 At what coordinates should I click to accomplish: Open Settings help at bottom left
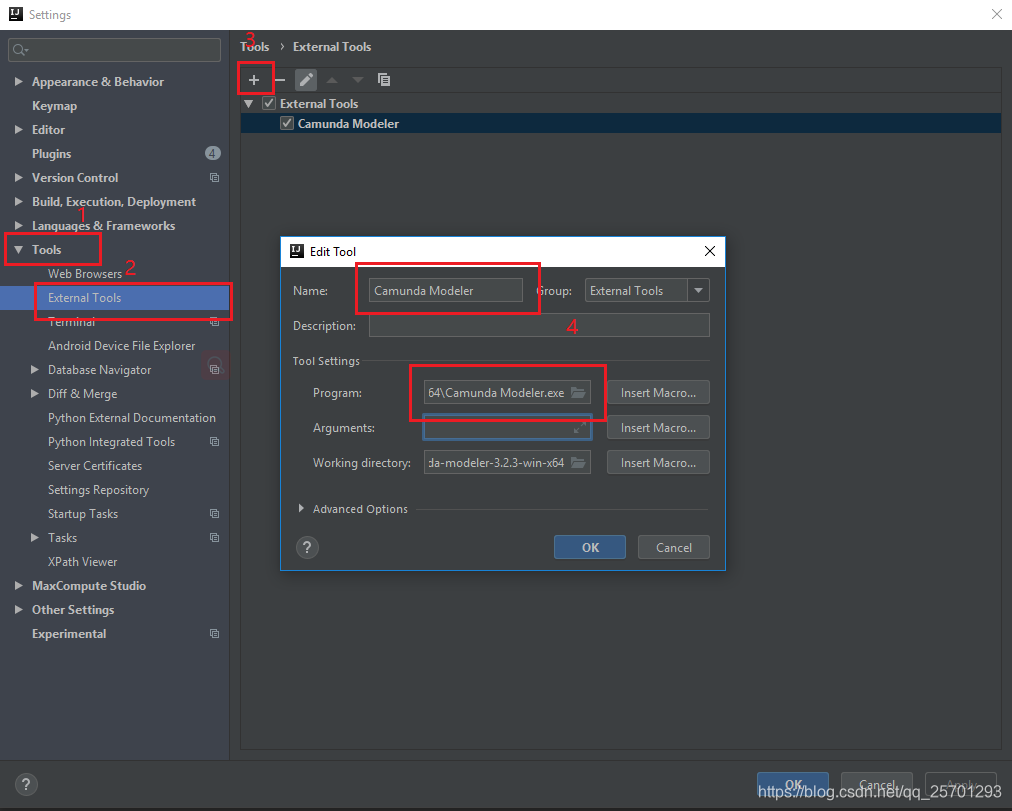click(26, 785)
